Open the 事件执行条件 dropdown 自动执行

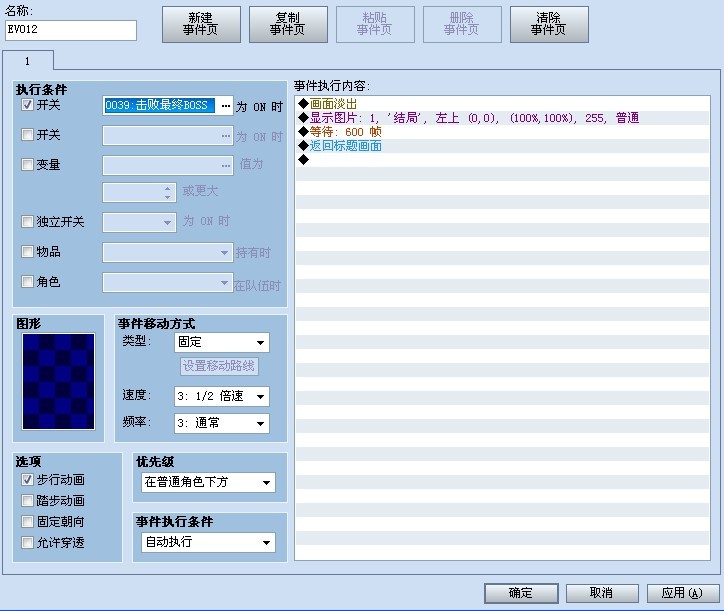pyautogui.click(x=208, y=542)
